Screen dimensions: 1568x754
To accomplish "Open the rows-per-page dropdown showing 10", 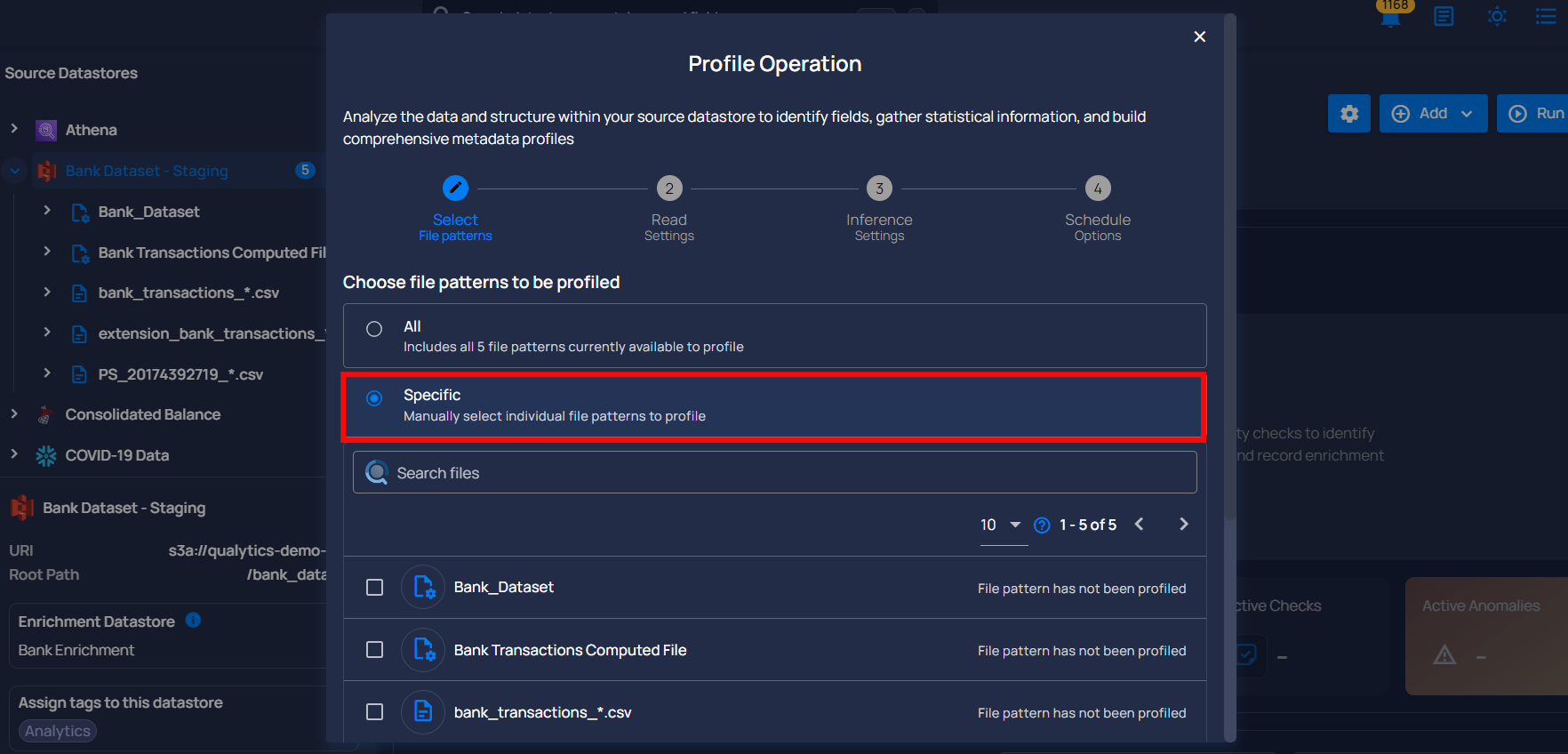I will (x=1003, y=525).
